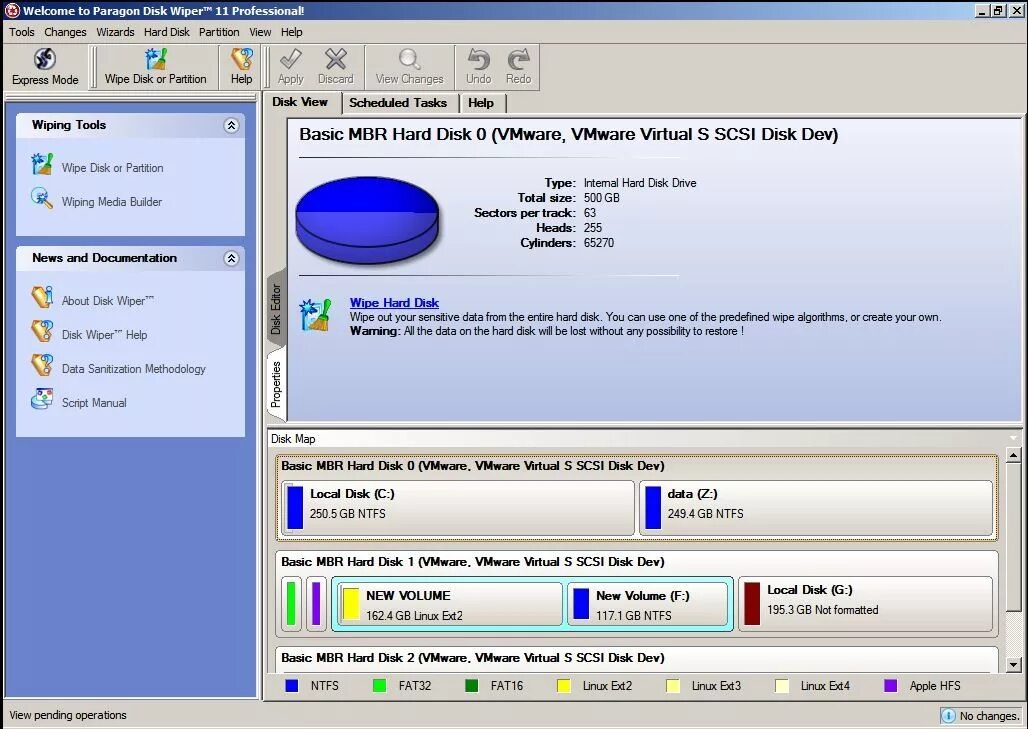Open the View menu
This screenshot has height=729, width=1028.
point(260,31)
